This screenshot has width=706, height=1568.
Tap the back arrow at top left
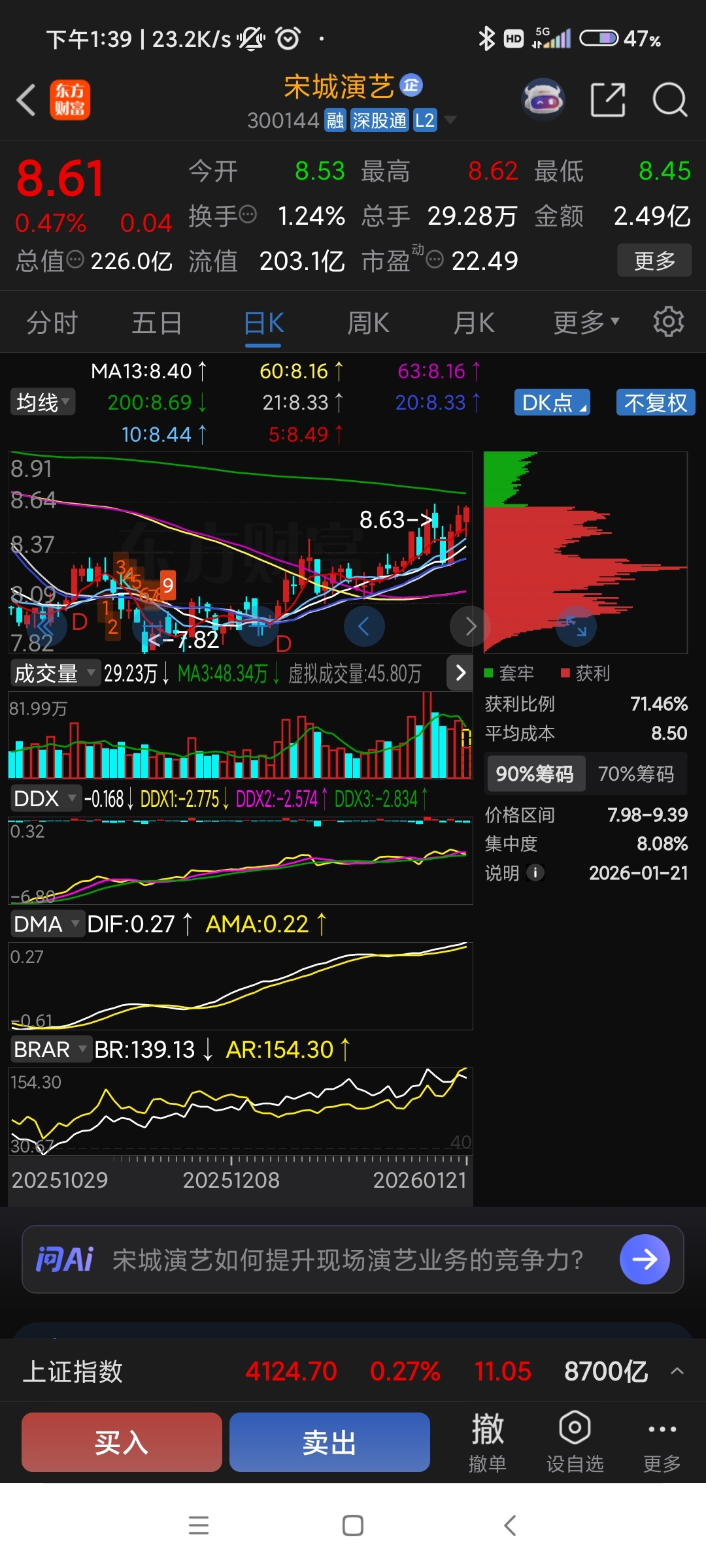[26, 100]
